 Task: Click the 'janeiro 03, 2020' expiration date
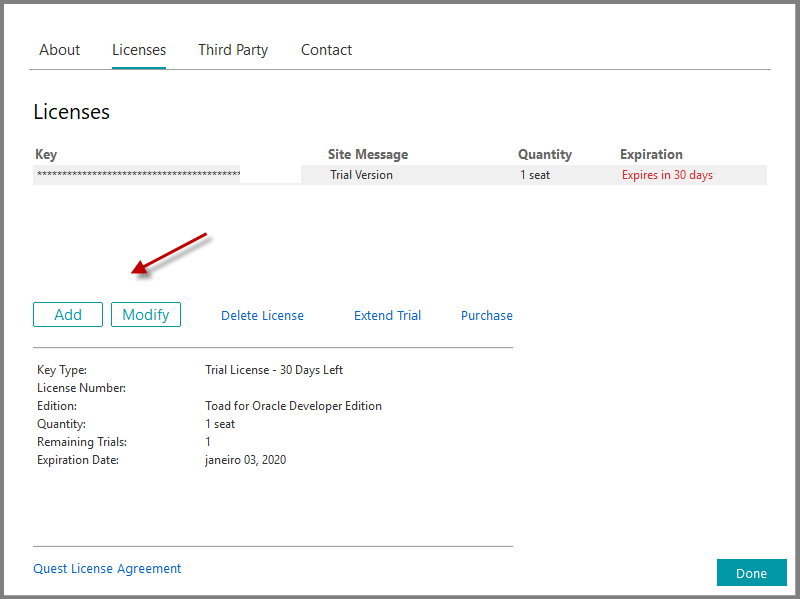tap(245, 460)
